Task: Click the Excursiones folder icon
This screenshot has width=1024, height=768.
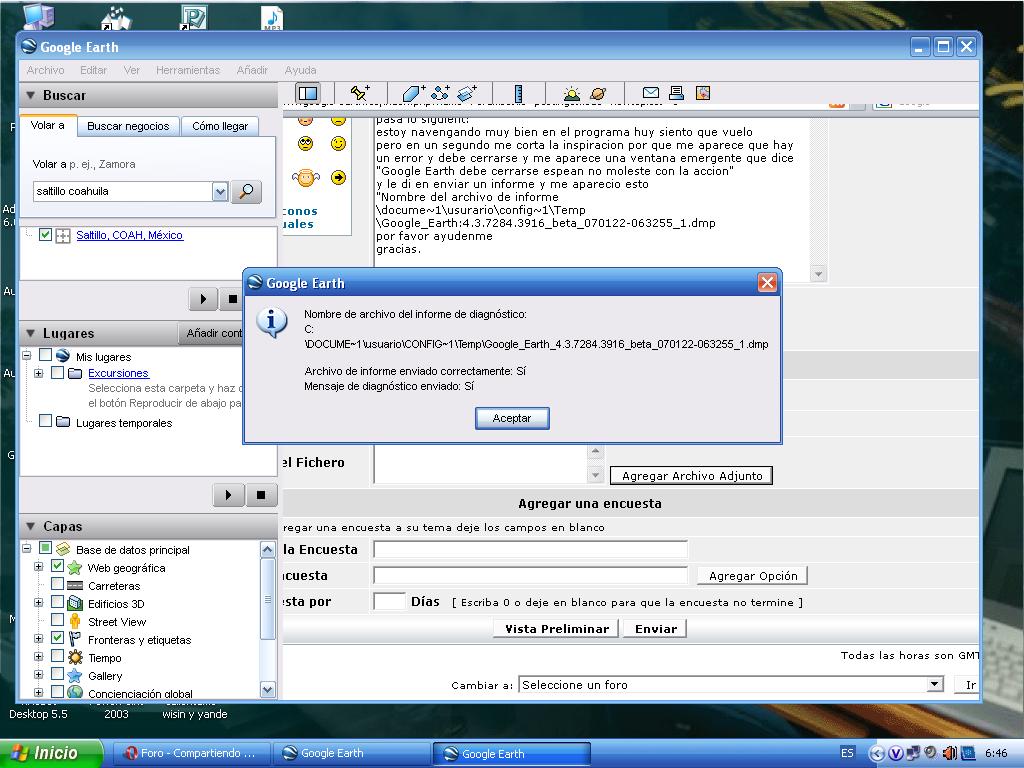Action: pyautogui.click(x=75, y=373)
